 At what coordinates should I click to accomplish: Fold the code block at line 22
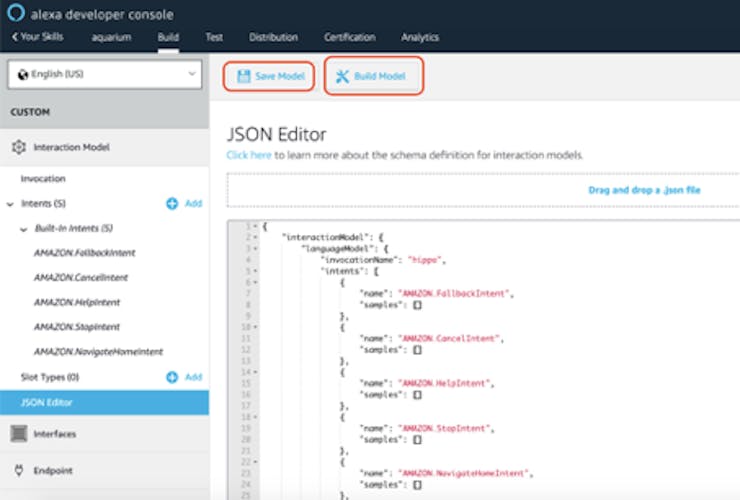(255, 462)
